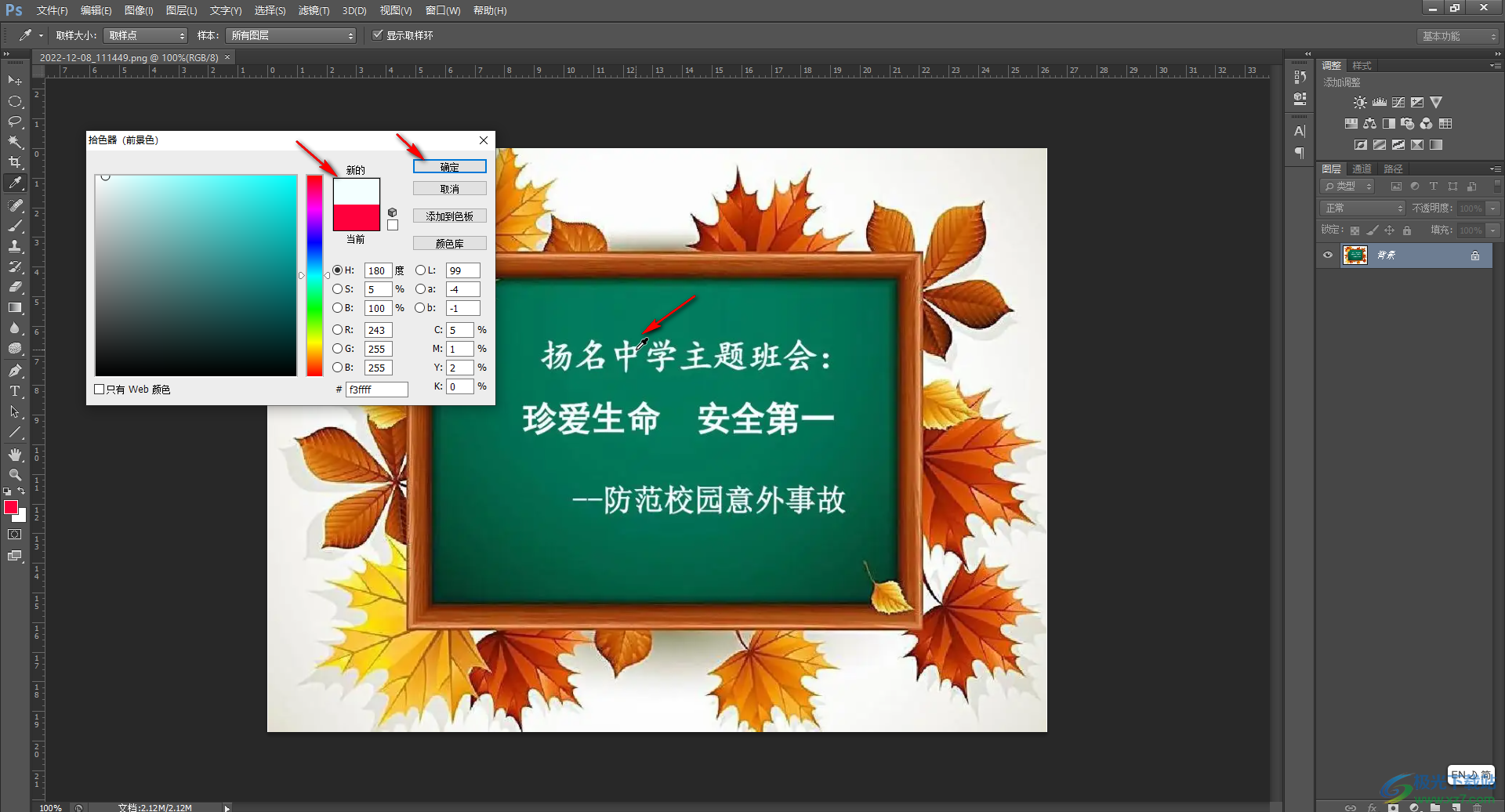Click the foreground color swatch in toolbox

tap(11, 508)
